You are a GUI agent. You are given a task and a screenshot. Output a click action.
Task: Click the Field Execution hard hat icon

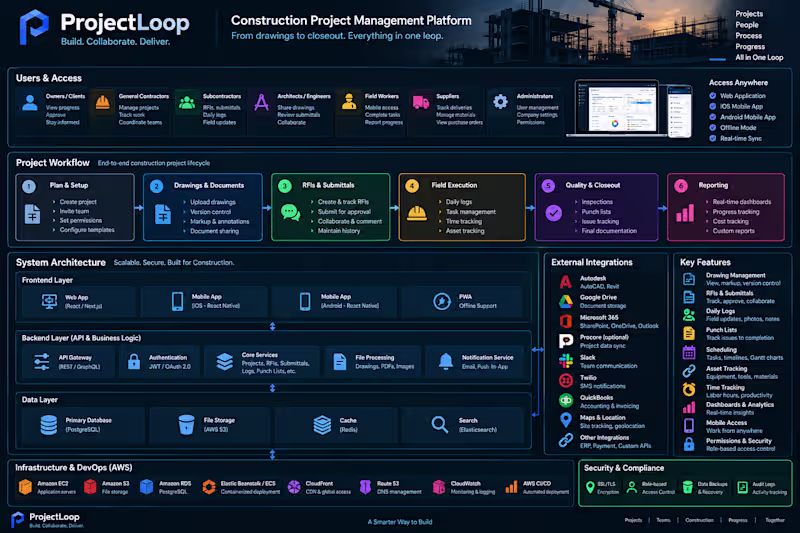pyautogui.click(x=417, y=213)
